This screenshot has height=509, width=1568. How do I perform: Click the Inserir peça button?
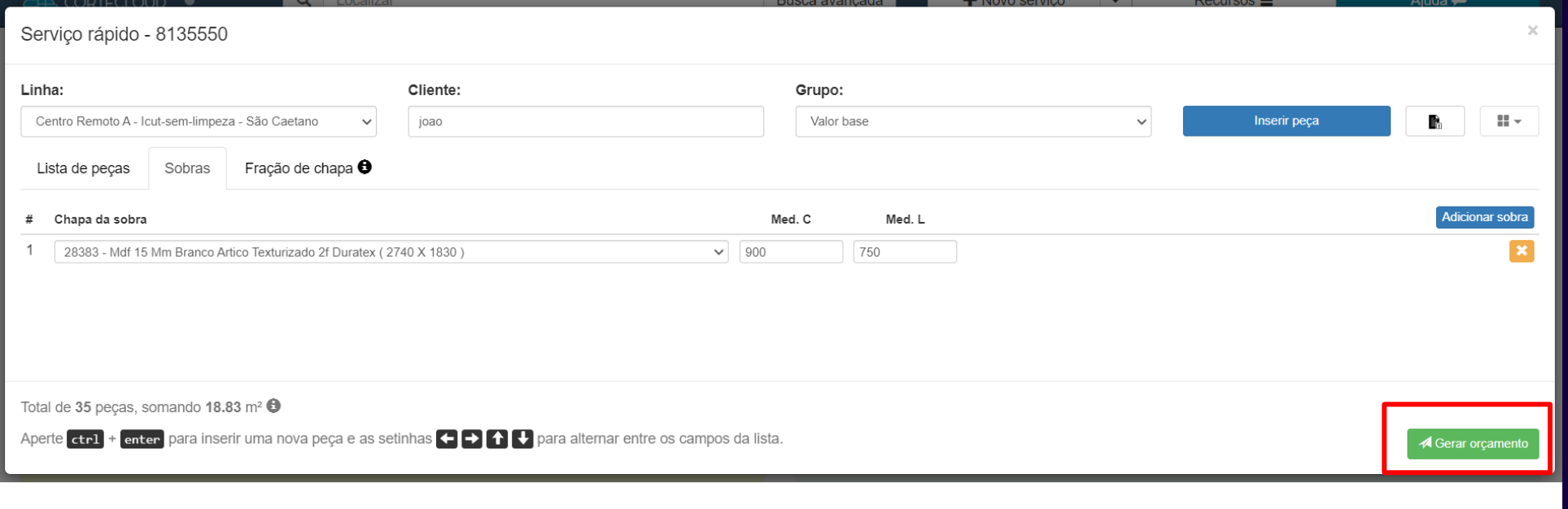[1286, 121]
